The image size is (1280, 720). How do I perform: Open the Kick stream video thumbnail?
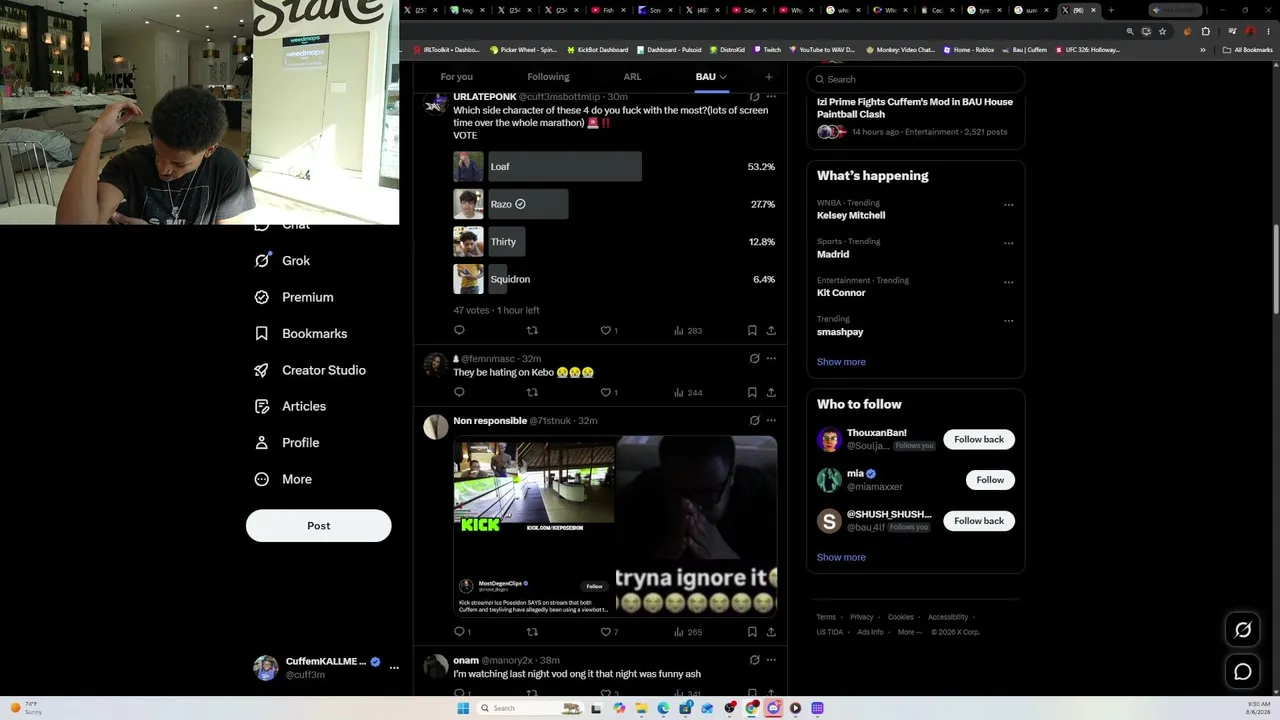(x=534, y=525)
